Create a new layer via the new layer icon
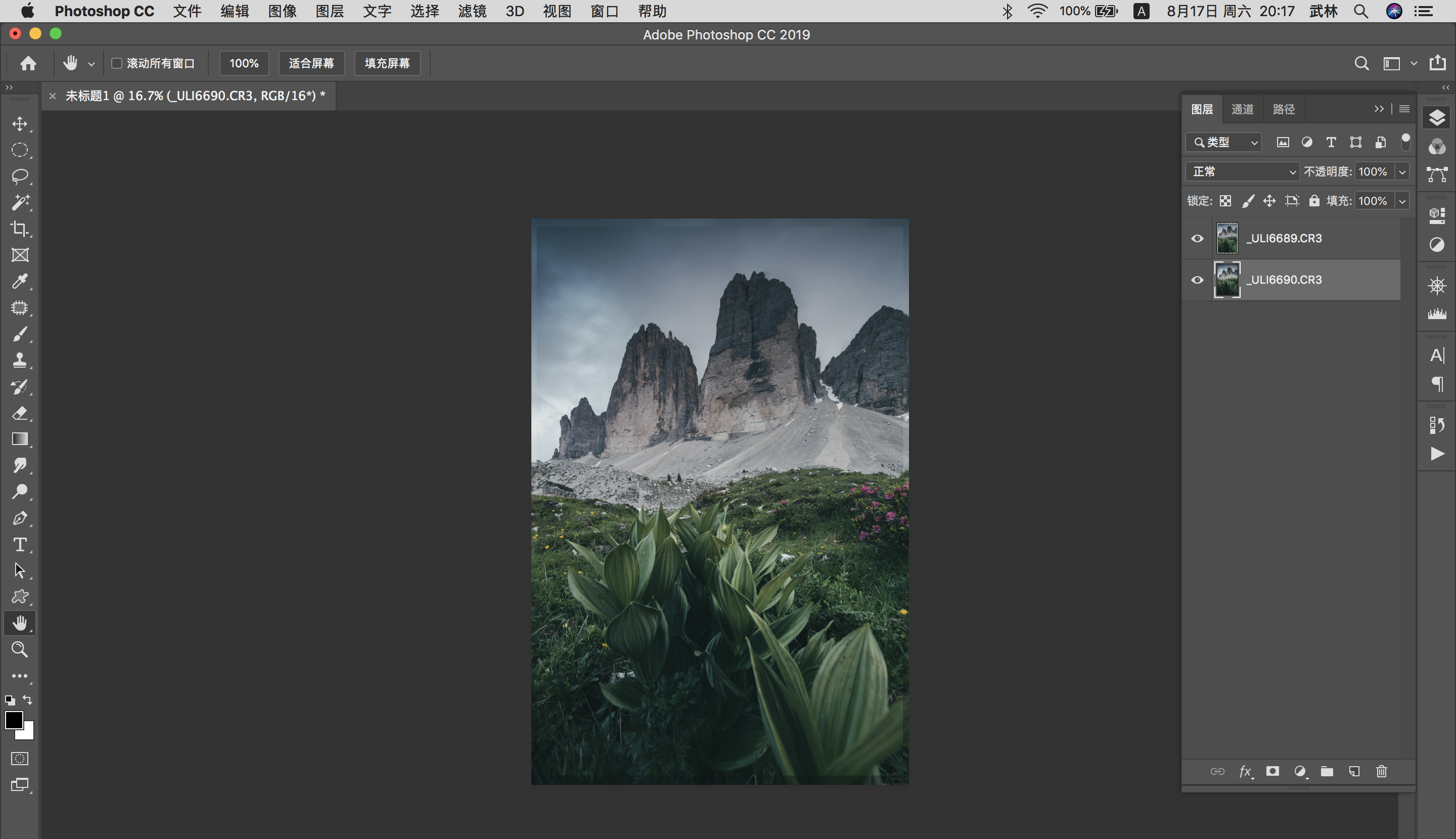Viewport: 1456px width, 839px height. click(x=1354, y=771)
